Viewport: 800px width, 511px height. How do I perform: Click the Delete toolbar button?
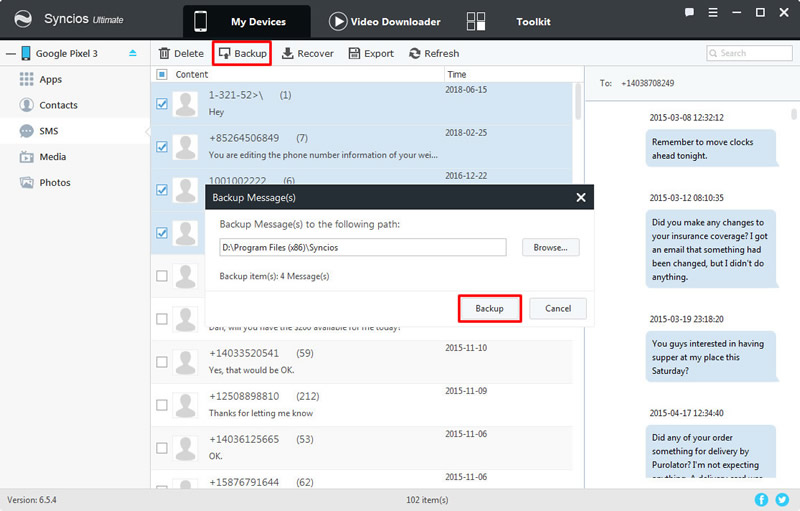[181, 53]
